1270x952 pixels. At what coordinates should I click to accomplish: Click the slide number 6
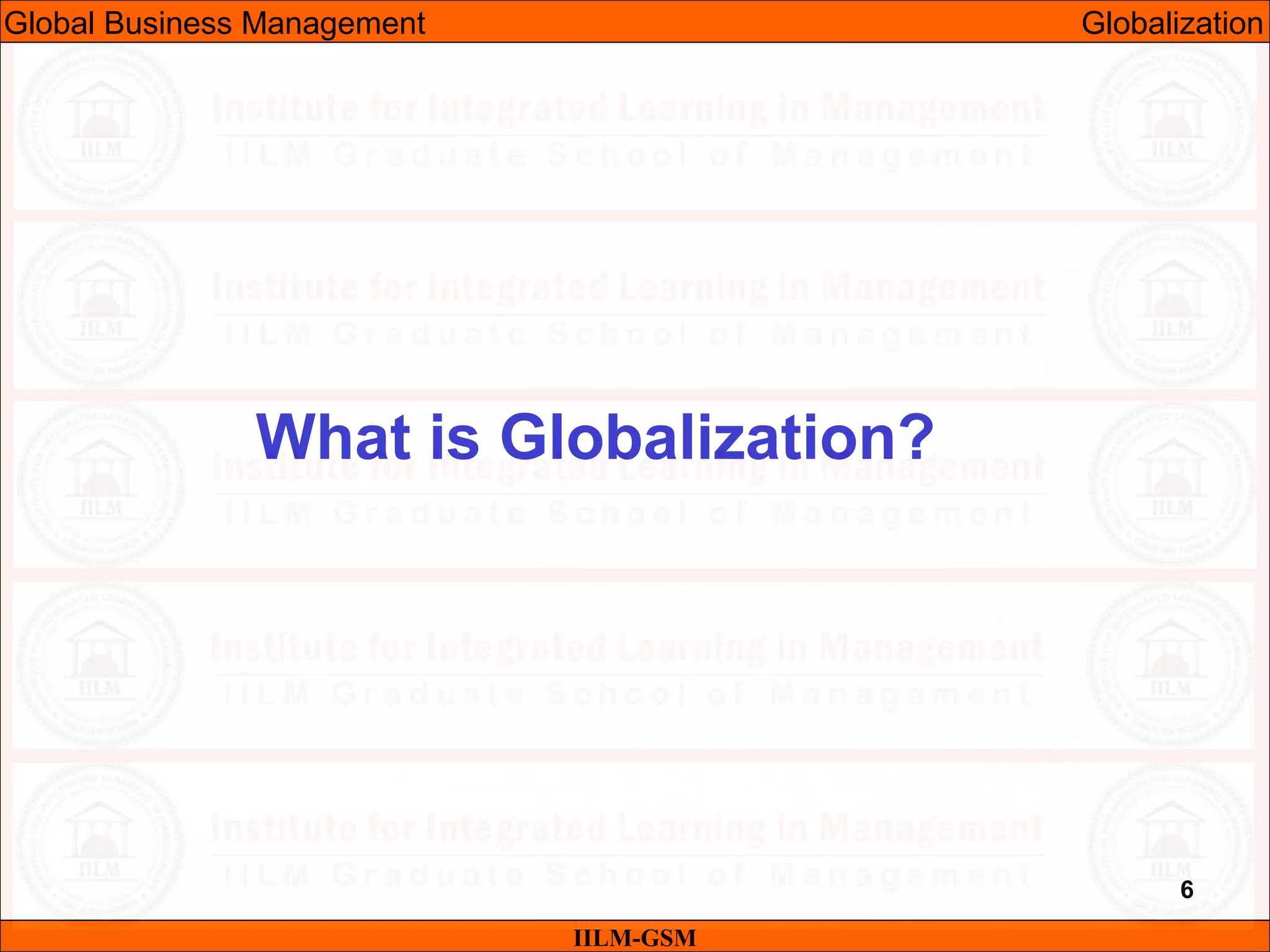[1187, 890]
